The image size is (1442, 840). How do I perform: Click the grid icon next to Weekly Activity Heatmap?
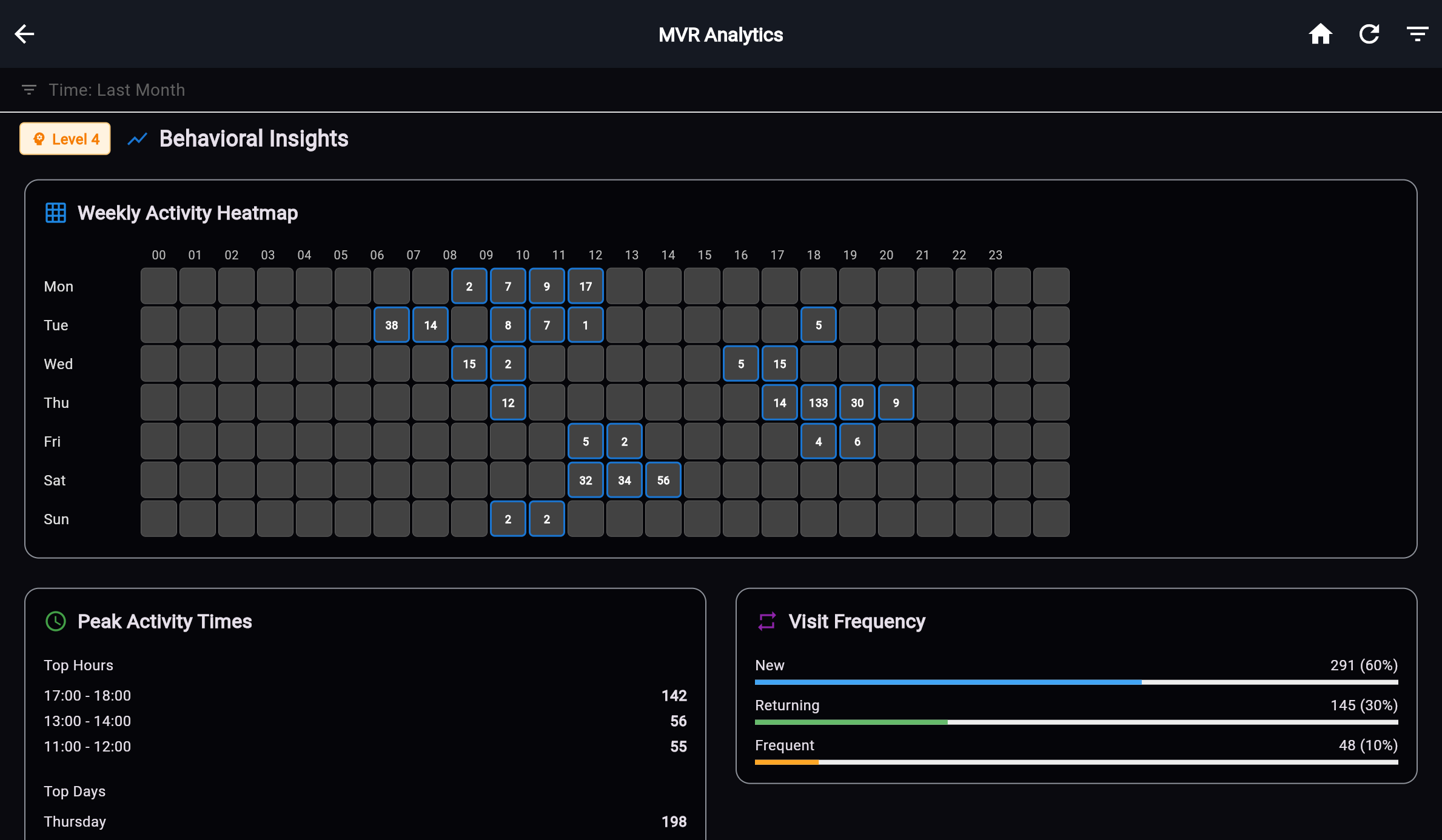click(55, 213)
